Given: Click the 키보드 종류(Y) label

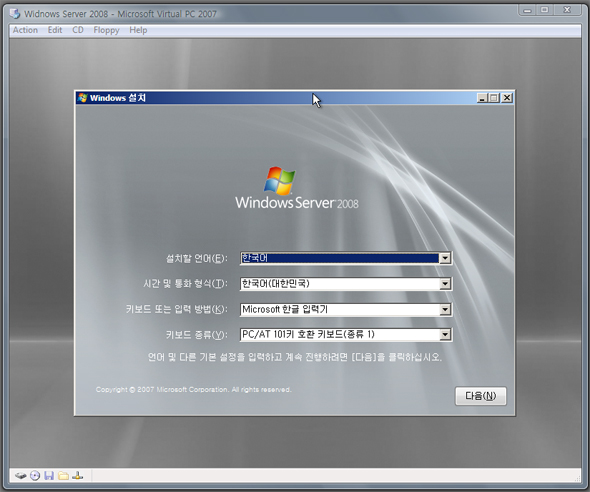Looking at the screenshot, I should click(x=197, y=334).
